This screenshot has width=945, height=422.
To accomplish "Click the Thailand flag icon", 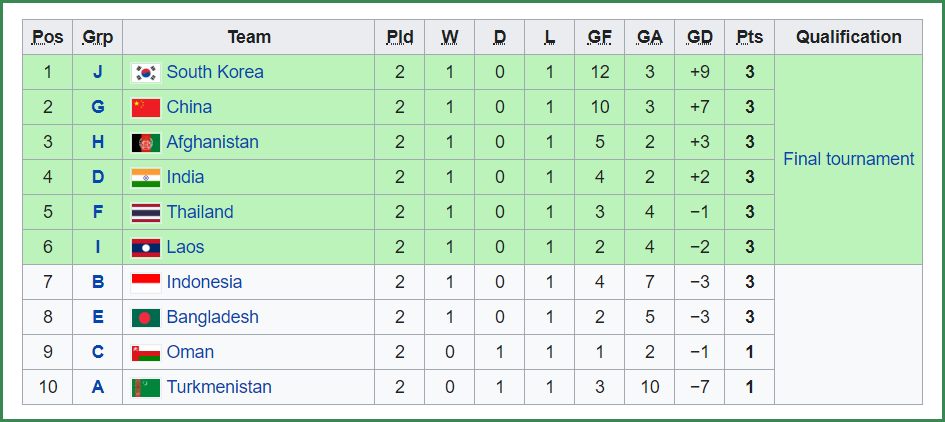I will click(x=146, y=212).
